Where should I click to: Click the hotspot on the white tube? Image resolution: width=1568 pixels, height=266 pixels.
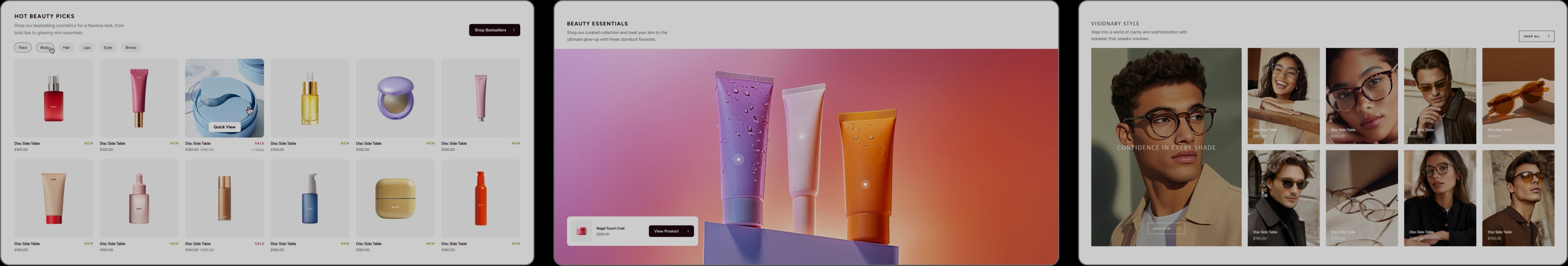(x=802, y=137)
